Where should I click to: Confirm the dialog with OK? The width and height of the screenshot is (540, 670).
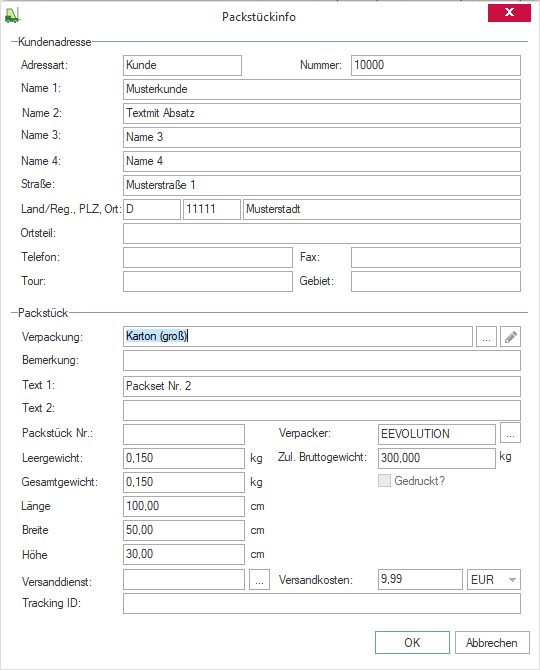[x=412, y=642]
